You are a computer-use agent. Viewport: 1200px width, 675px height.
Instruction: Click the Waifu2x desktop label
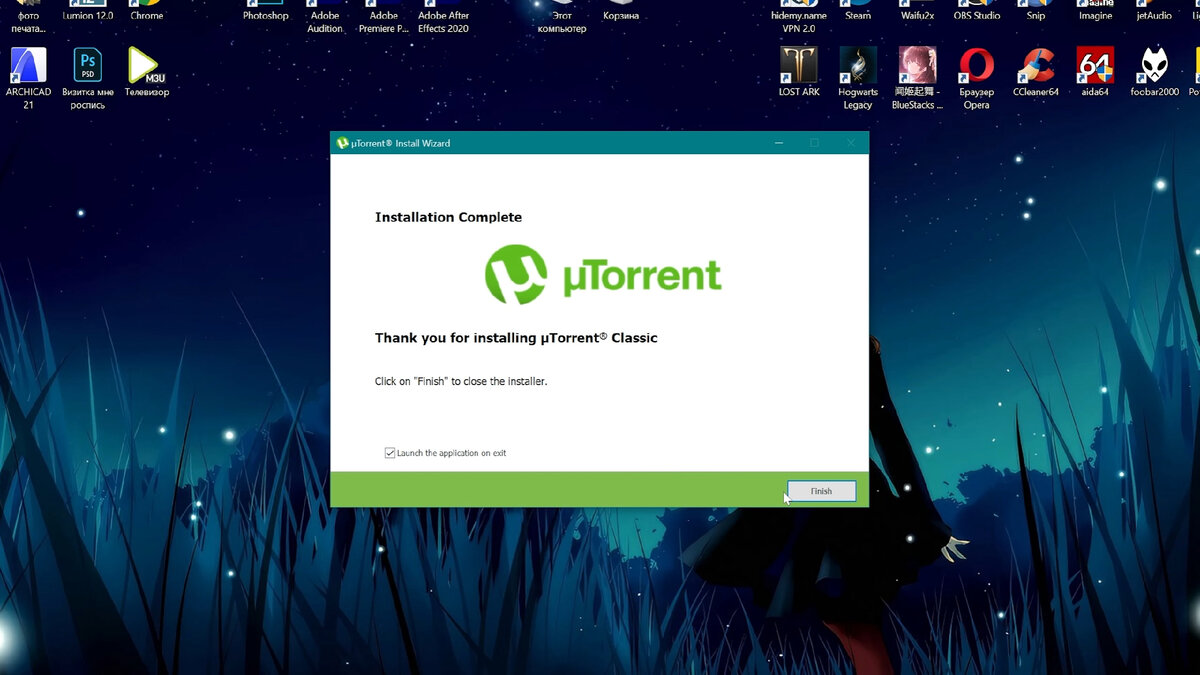tap(917, 16)
